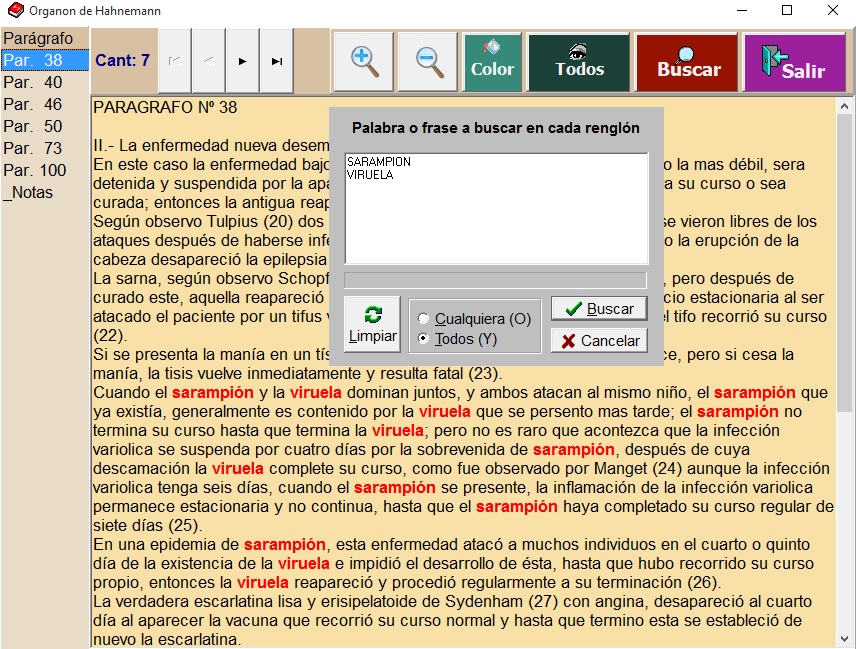Click the Organon de Hahnemann book icon

(15, 10)
